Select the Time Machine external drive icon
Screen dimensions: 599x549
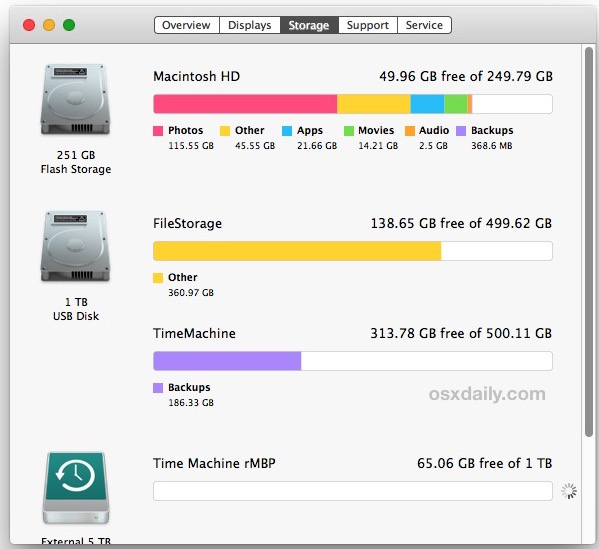76,488
